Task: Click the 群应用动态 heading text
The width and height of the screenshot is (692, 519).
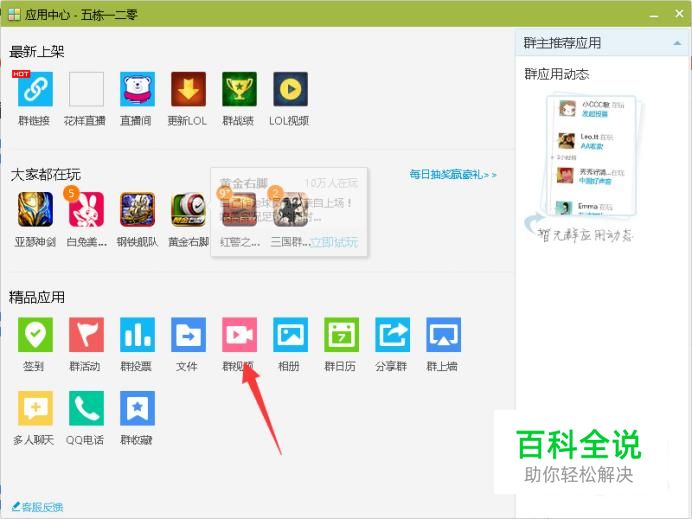Action: 557,74
